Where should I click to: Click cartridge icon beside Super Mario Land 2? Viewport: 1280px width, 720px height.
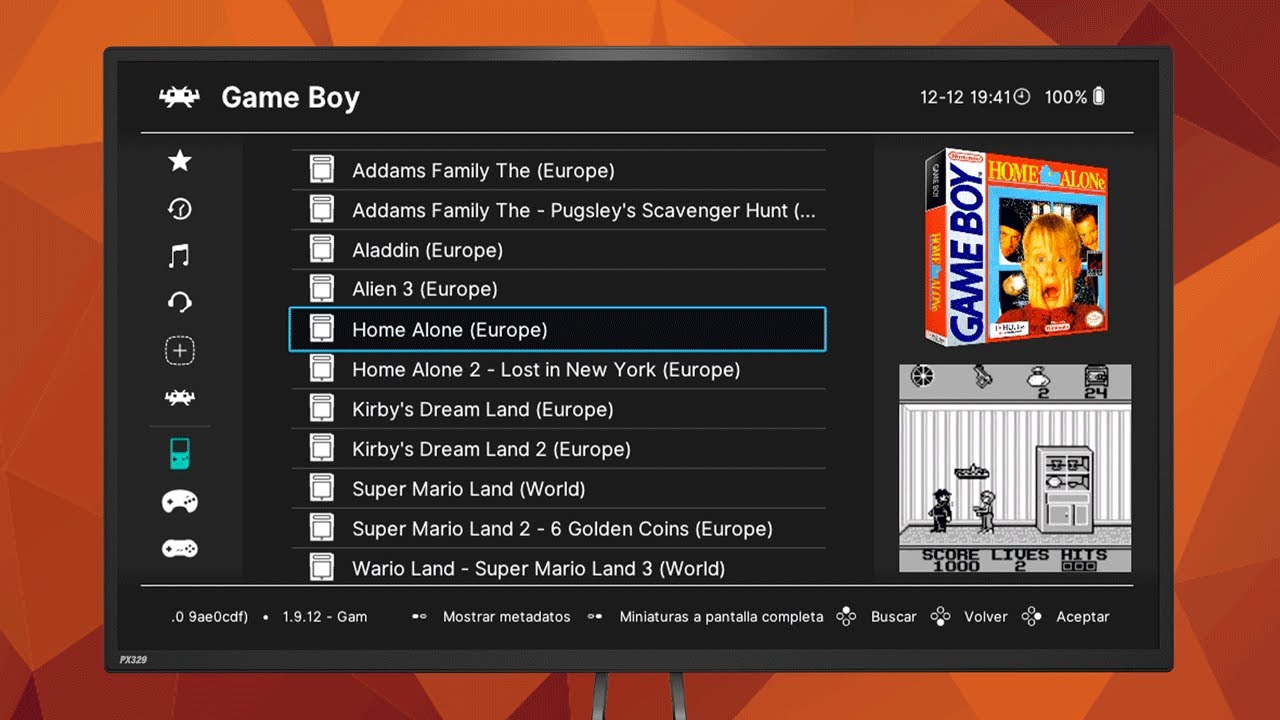pos(321,528)
